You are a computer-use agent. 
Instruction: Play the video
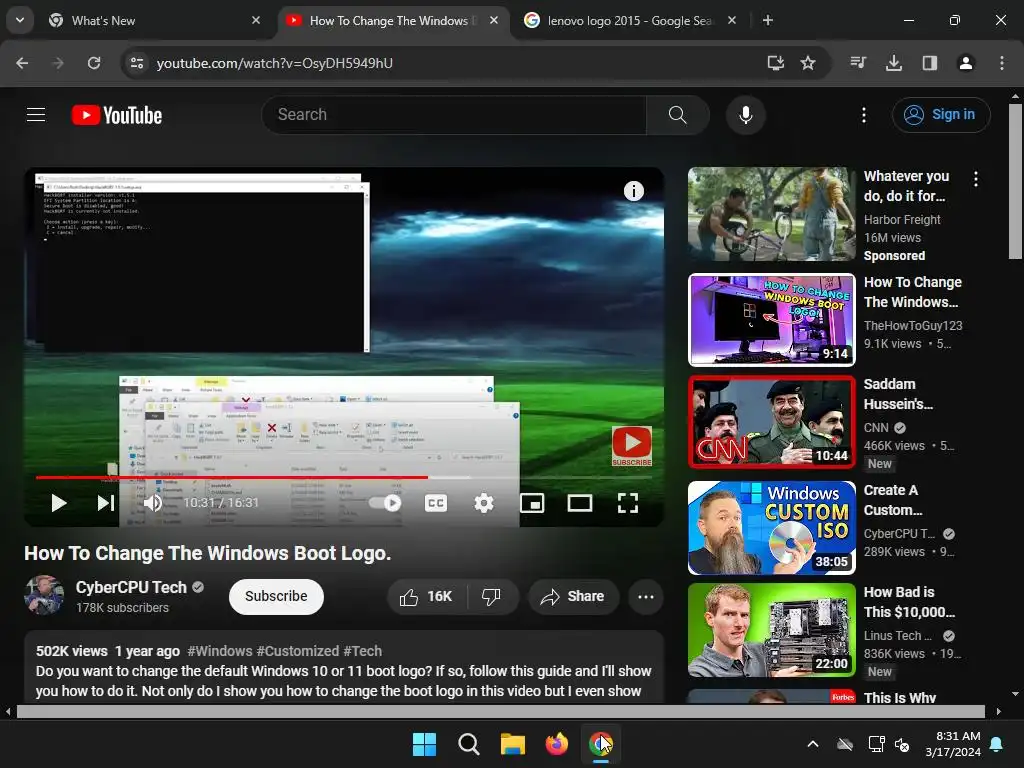tap(59, 503)
